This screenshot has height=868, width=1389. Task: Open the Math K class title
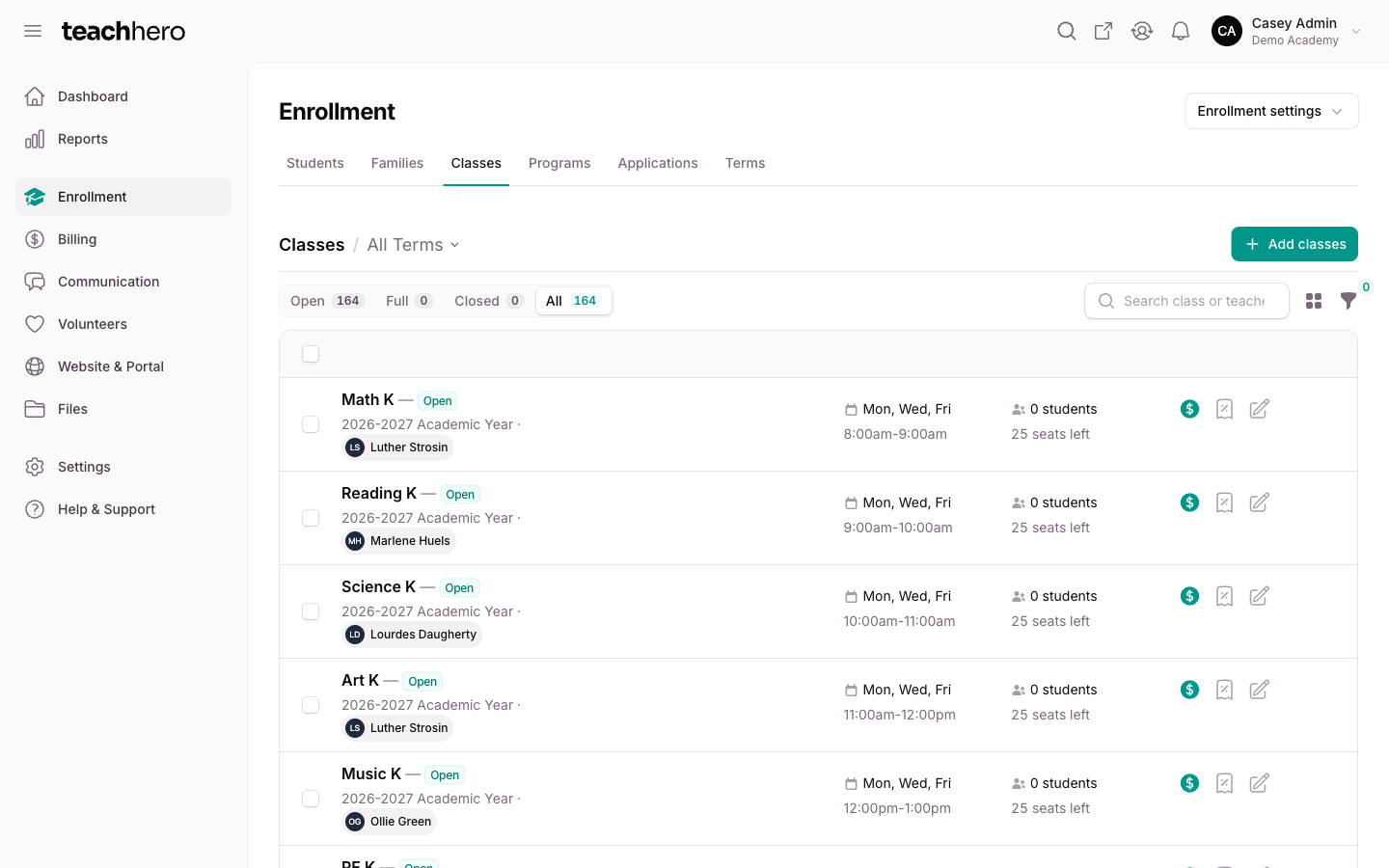[368, 399]
